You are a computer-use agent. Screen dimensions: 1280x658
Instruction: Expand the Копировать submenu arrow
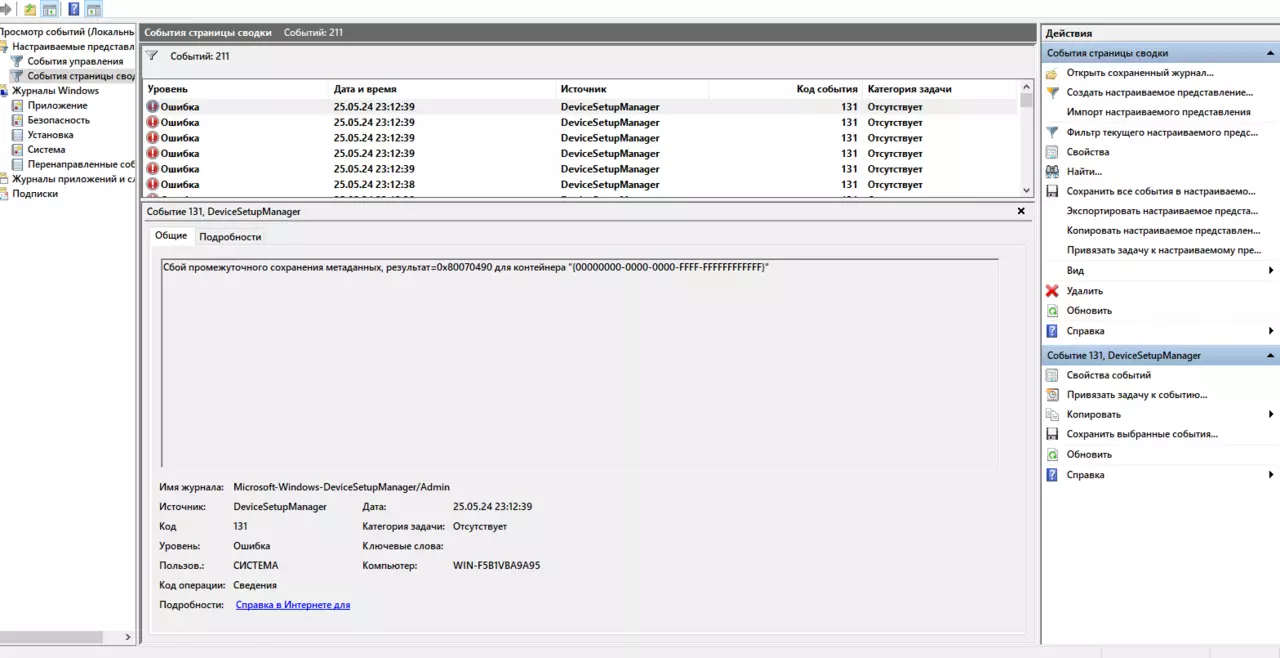coord(1271,414)
